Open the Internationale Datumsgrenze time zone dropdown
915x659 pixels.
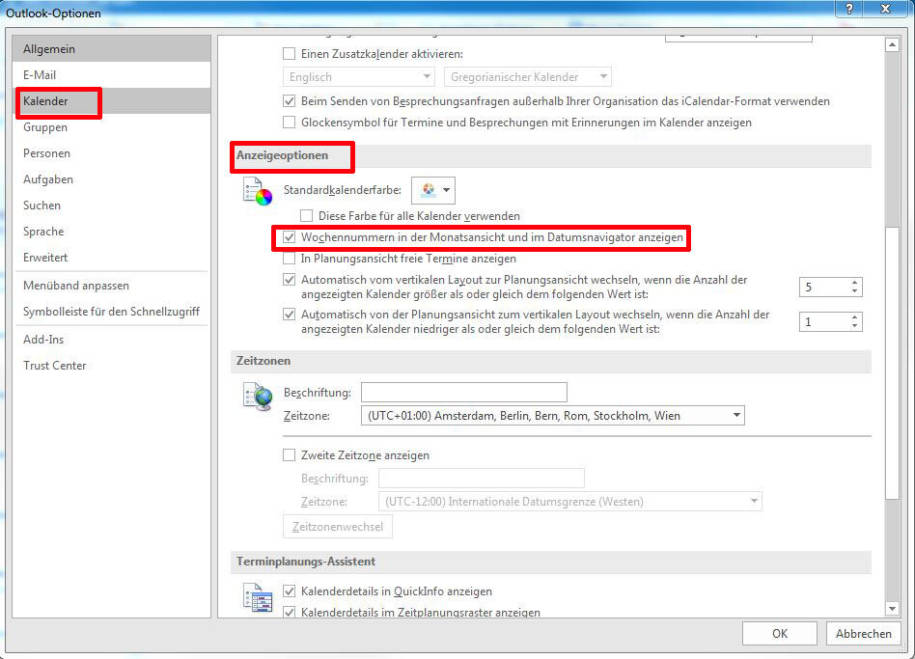(570, 501)
